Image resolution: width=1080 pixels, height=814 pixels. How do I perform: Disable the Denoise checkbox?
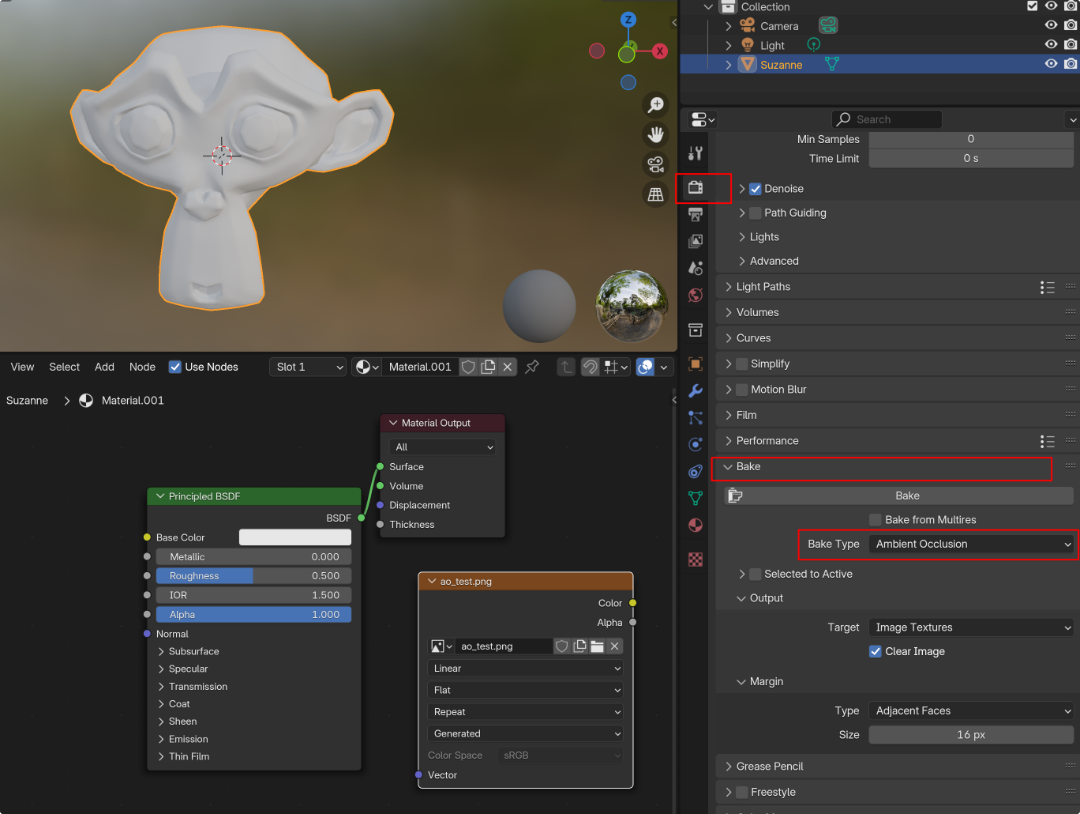tap(755, 189)
